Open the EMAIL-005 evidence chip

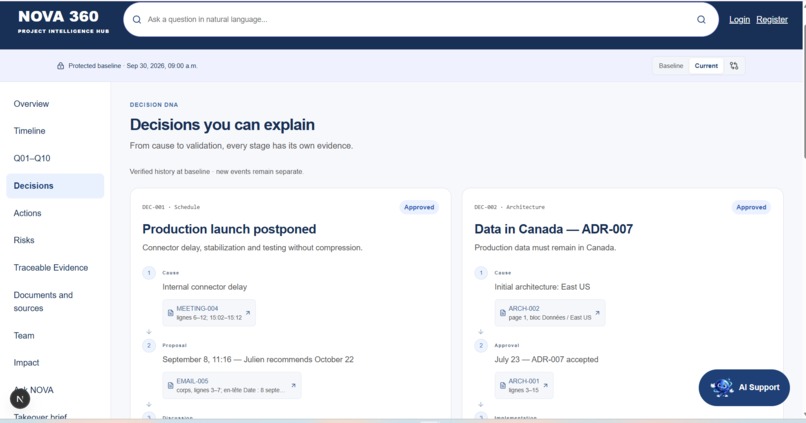click(232, 385)
